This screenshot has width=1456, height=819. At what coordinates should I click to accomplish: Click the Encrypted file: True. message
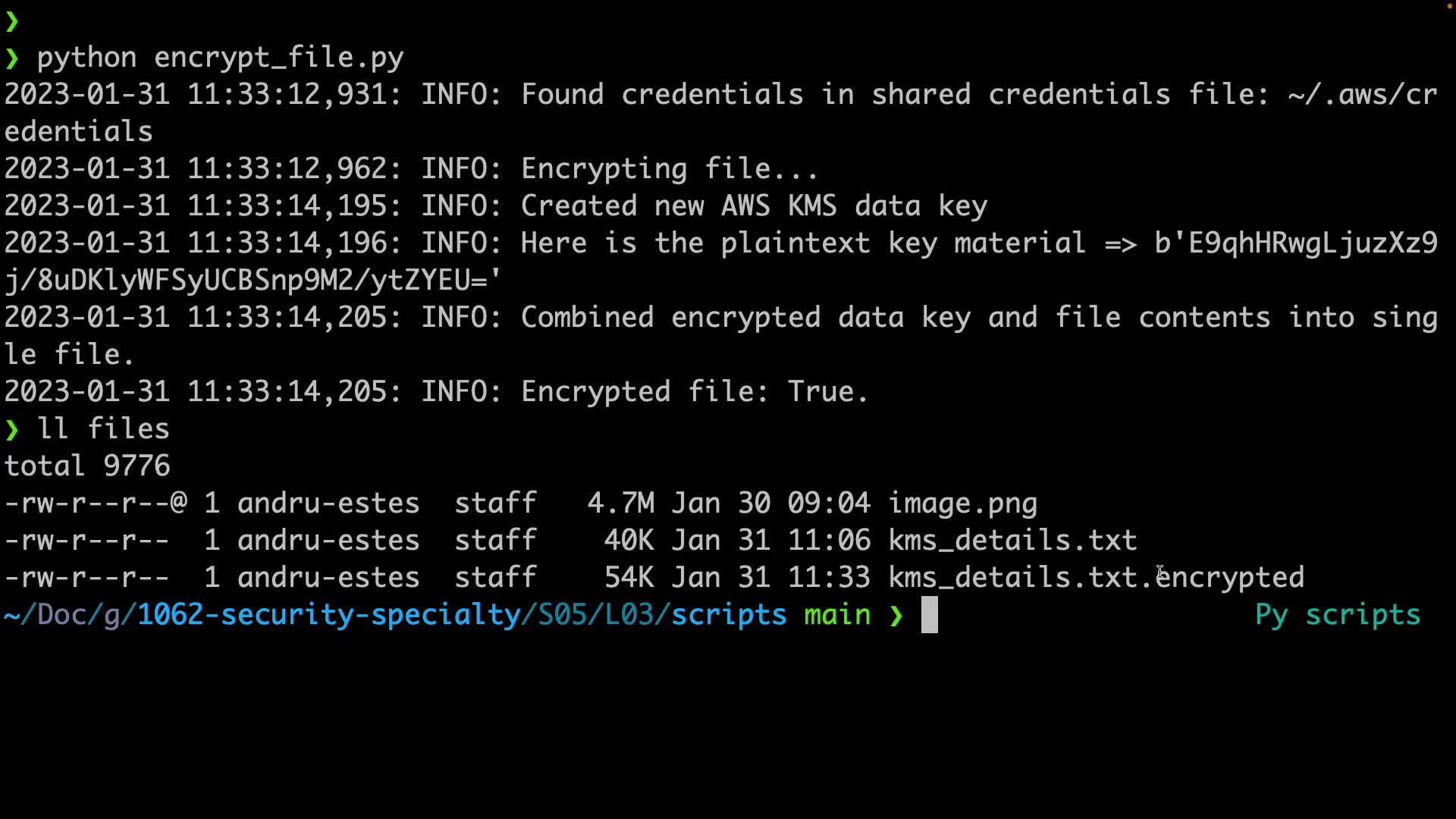pyautogui.click(x=694, y=392)
